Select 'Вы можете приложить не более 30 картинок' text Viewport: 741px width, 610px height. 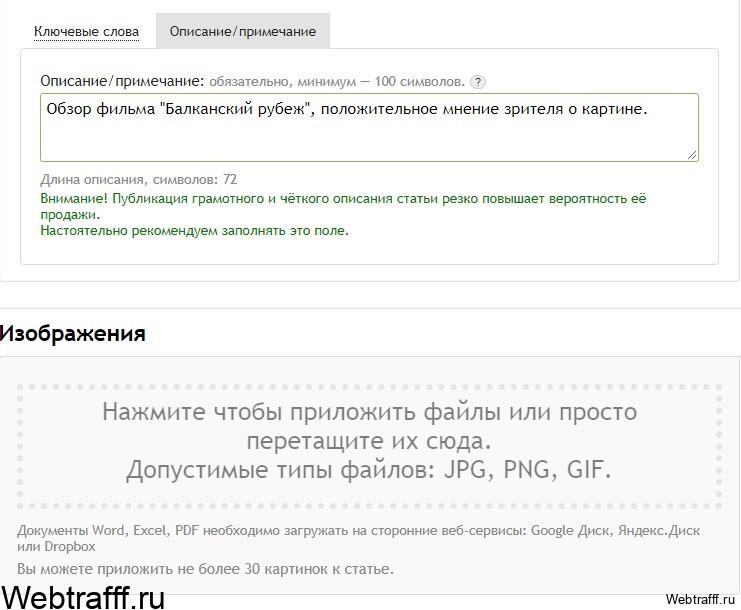(205, 569)
